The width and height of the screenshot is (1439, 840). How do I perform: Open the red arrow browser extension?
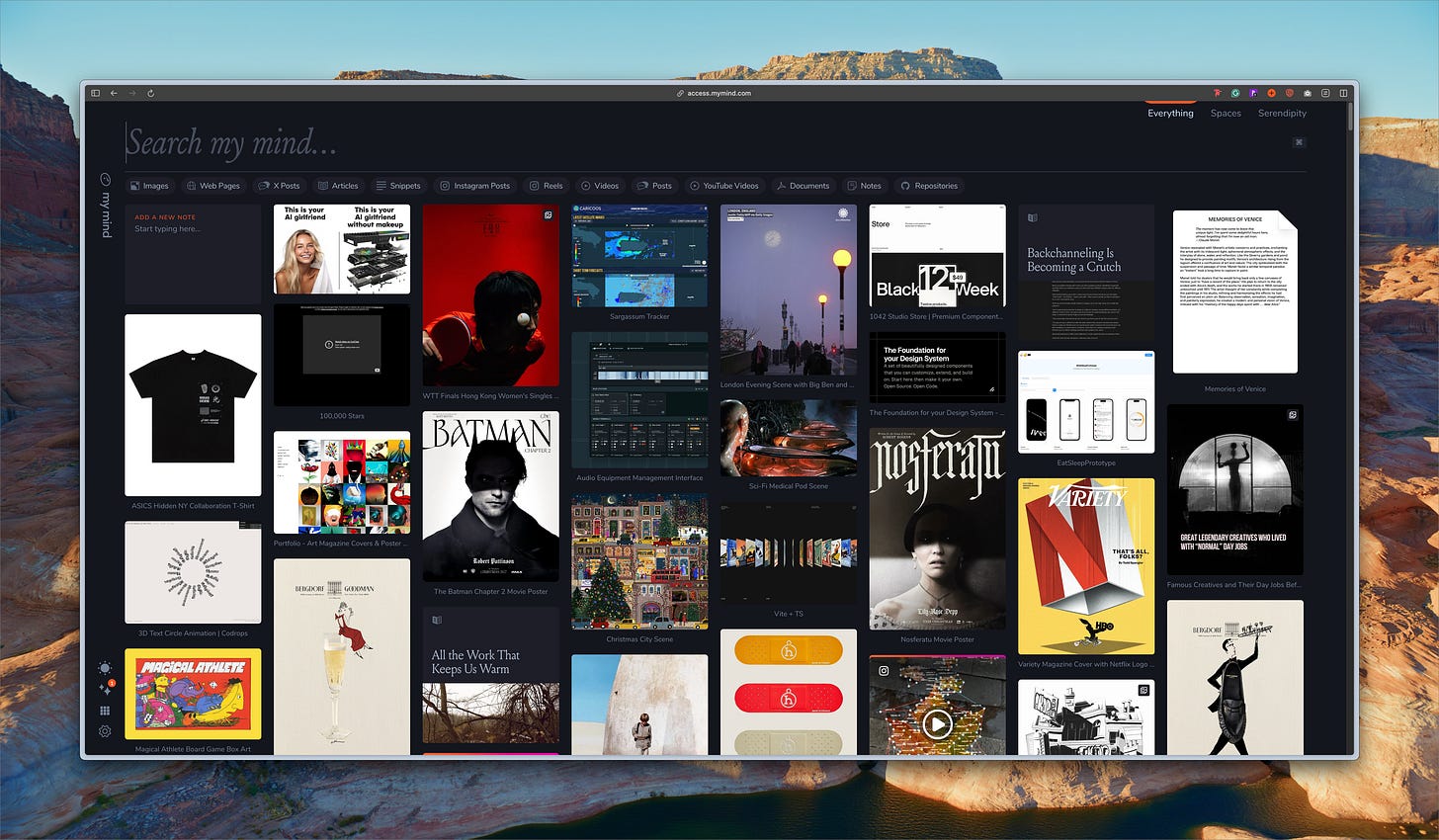point(1218,93)
